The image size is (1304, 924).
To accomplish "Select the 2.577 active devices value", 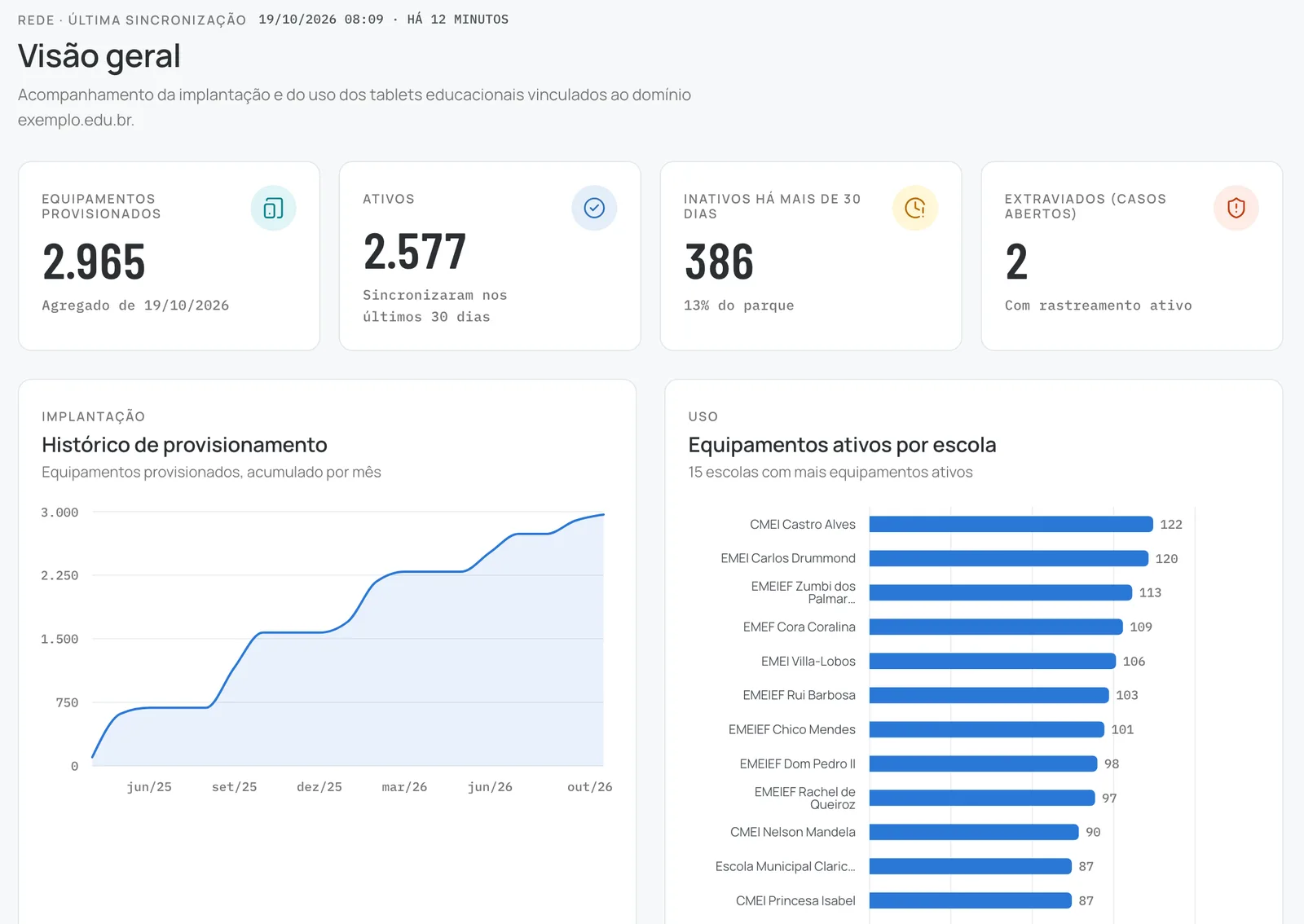I will point(415,252).
